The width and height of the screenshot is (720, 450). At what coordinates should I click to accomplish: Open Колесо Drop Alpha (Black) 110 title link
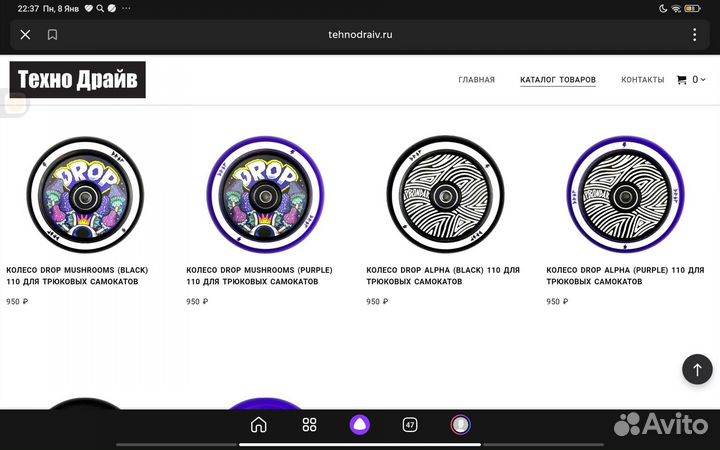(443, 276)
